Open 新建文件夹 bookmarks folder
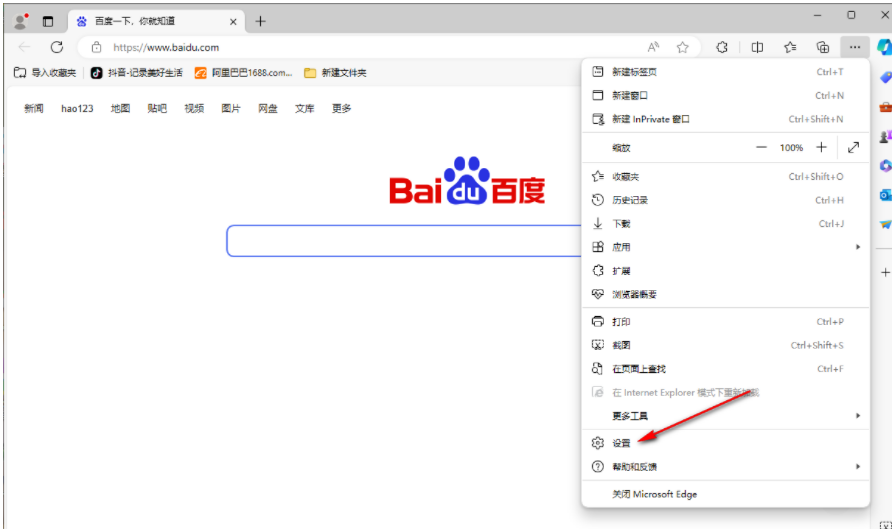 [335, 73]
